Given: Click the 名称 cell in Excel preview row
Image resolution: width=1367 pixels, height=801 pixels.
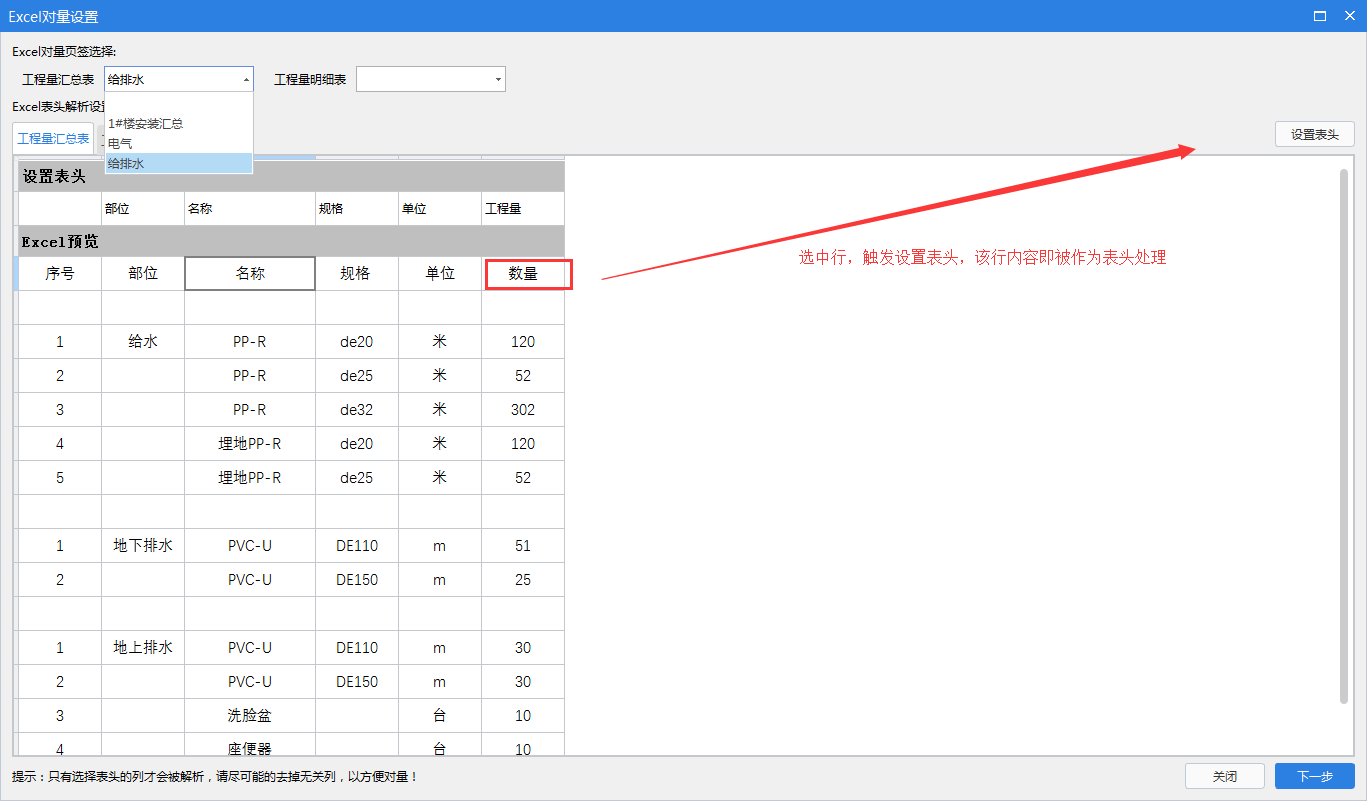Looking at the screenshot, I should pos(250,274).
